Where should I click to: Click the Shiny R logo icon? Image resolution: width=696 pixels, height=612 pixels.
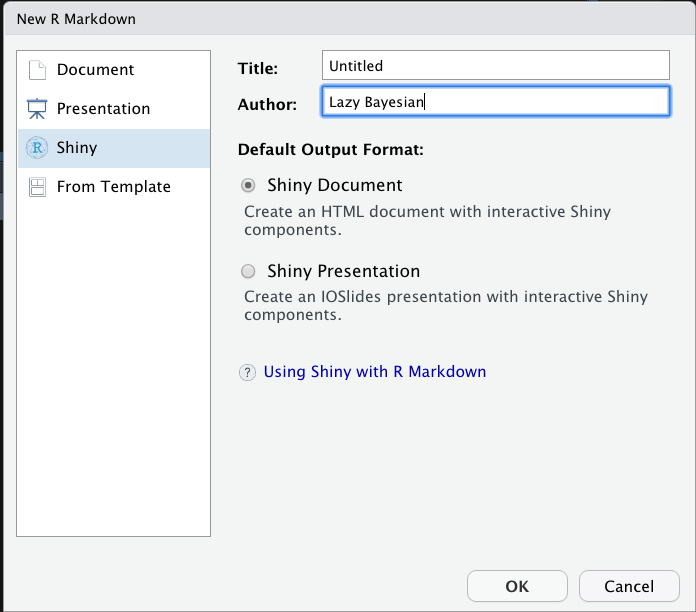coord(37,148)
